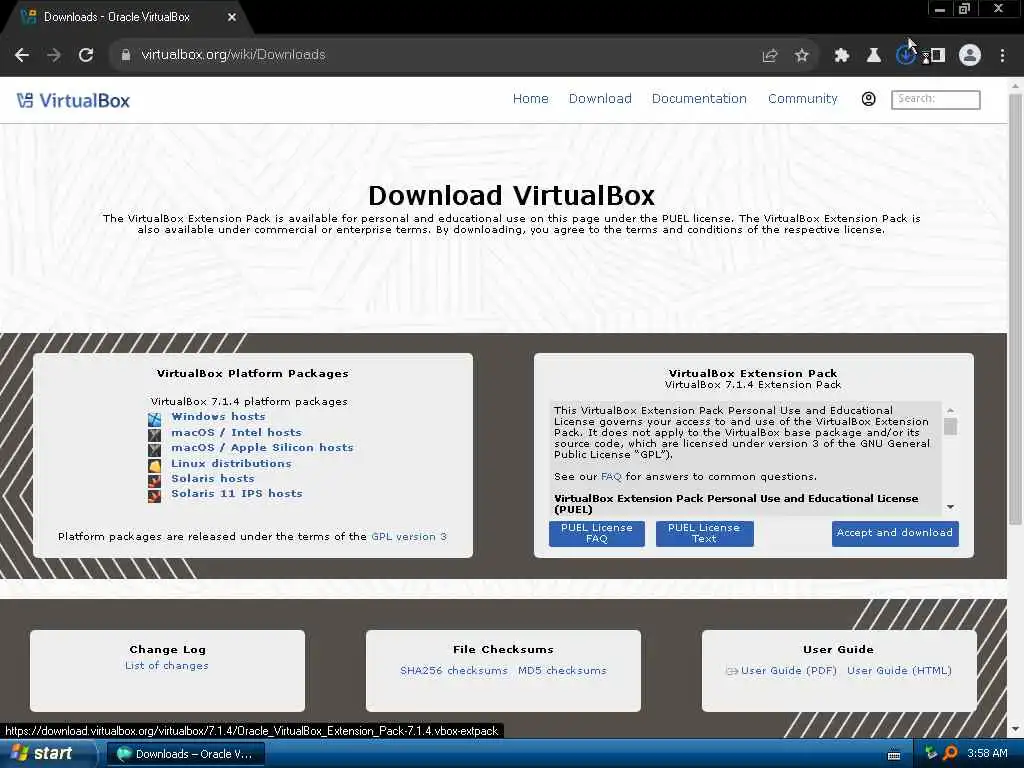The height and width of the screenshot is (768, 1024).
Task: Close the Downloads - Oracle VirtualBox tab
Action: click(x=232, y=18)
